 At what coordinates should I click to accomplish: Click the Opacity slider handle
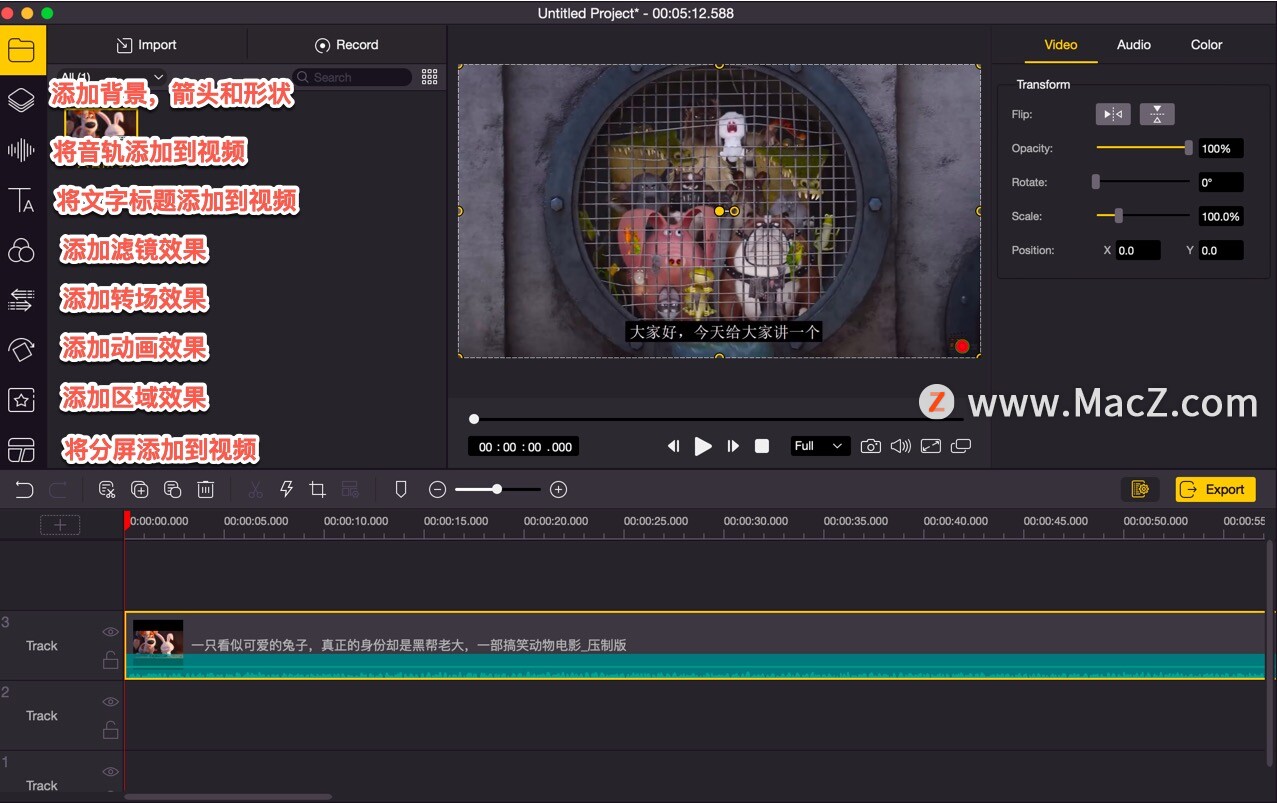[x=1189, y=148]
